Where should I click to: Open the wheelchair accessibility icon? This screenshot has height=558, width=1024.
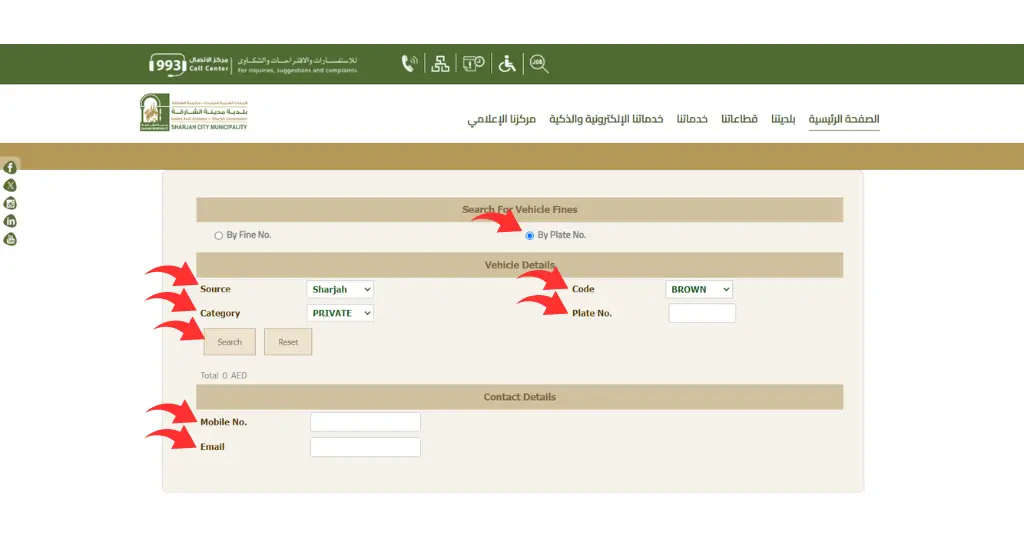click(507, 63)
